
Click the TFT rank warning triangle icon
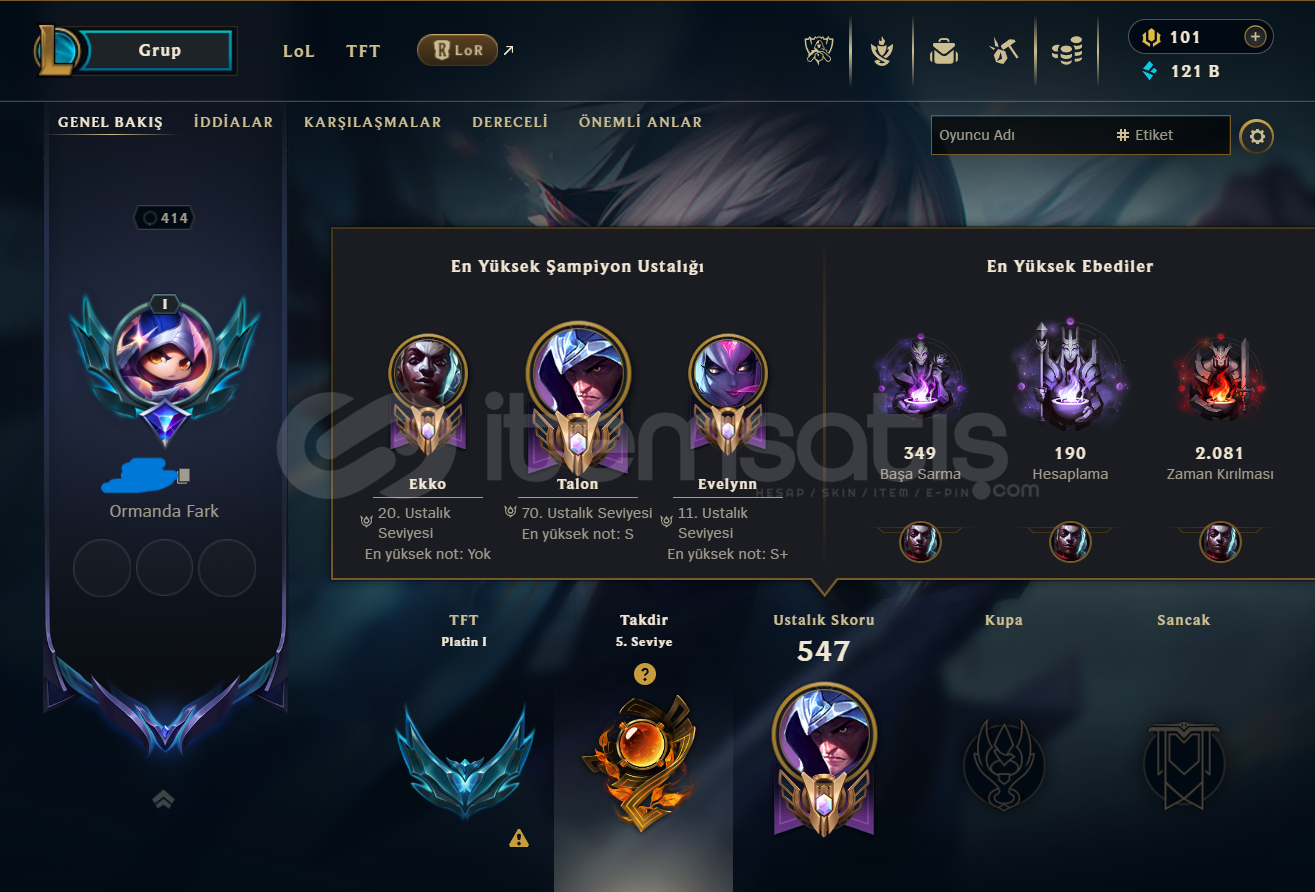click(519, 838)
